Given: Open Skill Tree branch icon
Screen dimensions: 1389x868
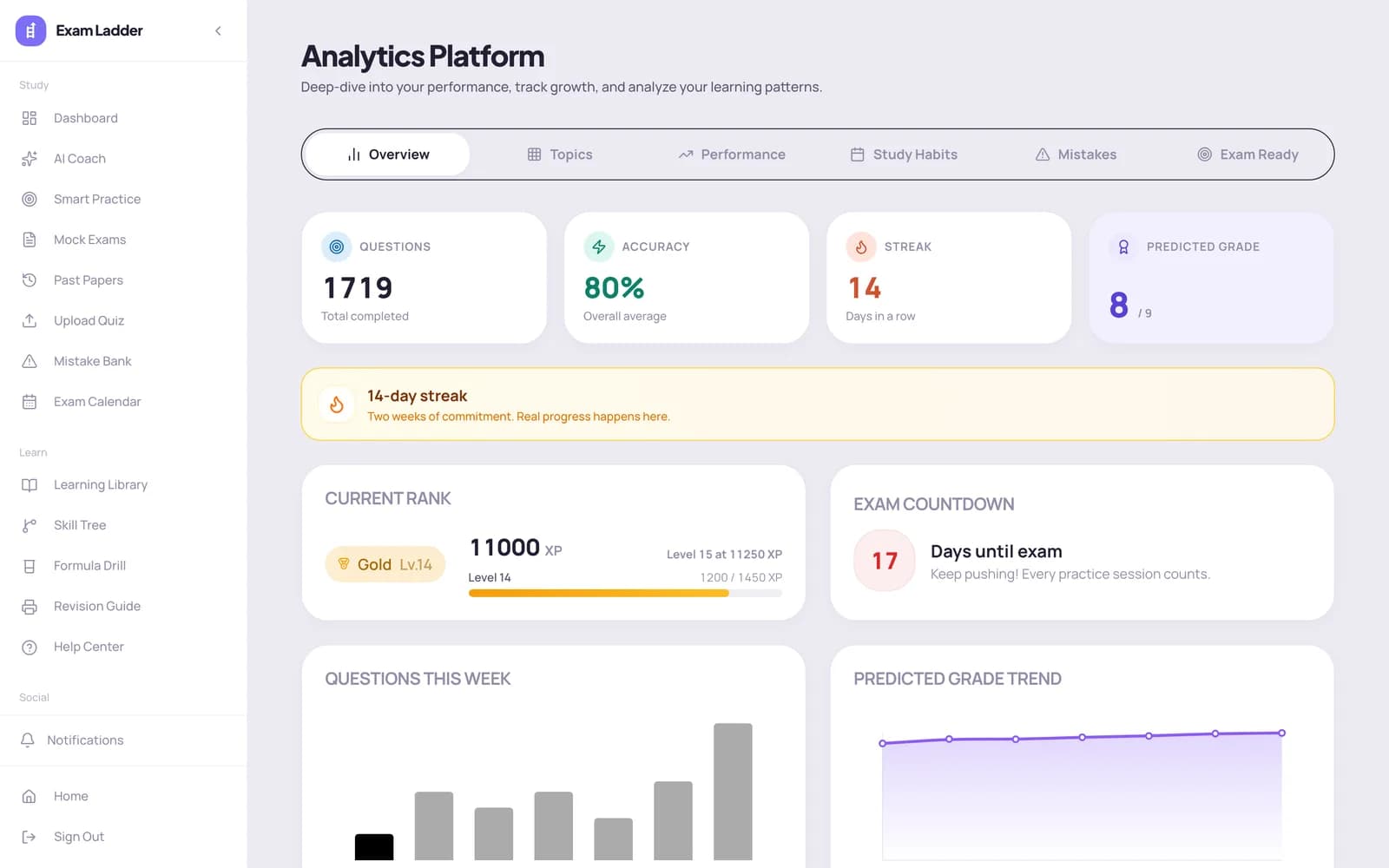Looking at the screenshot, I should (30, 525).
